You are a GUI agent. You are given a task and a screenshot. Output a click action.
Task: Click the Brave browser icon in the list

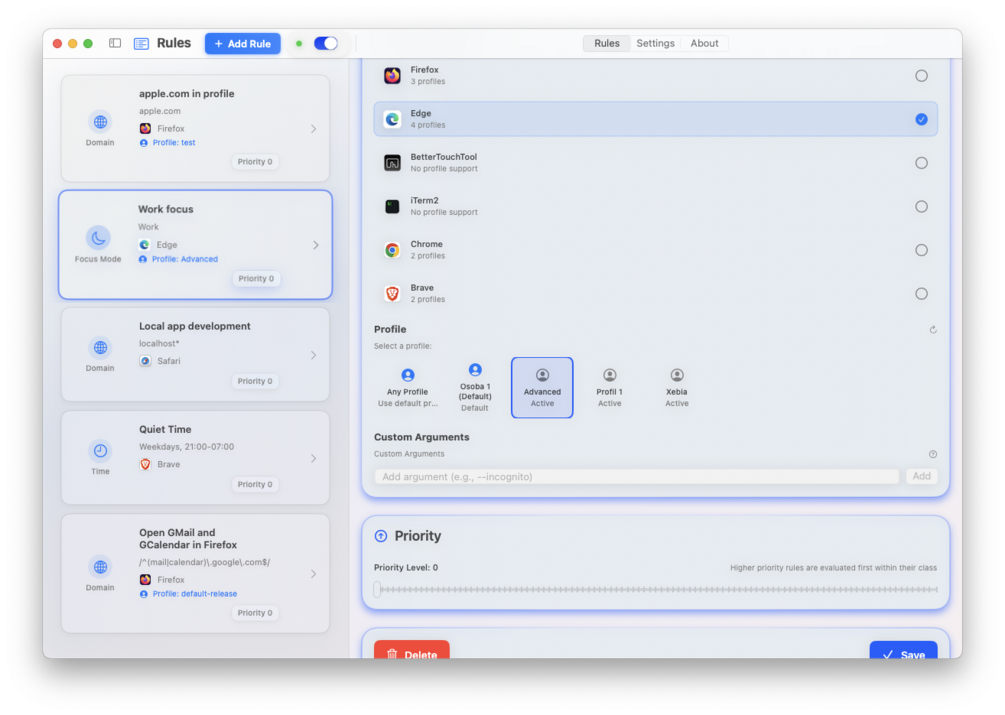[x=392, y=293]
